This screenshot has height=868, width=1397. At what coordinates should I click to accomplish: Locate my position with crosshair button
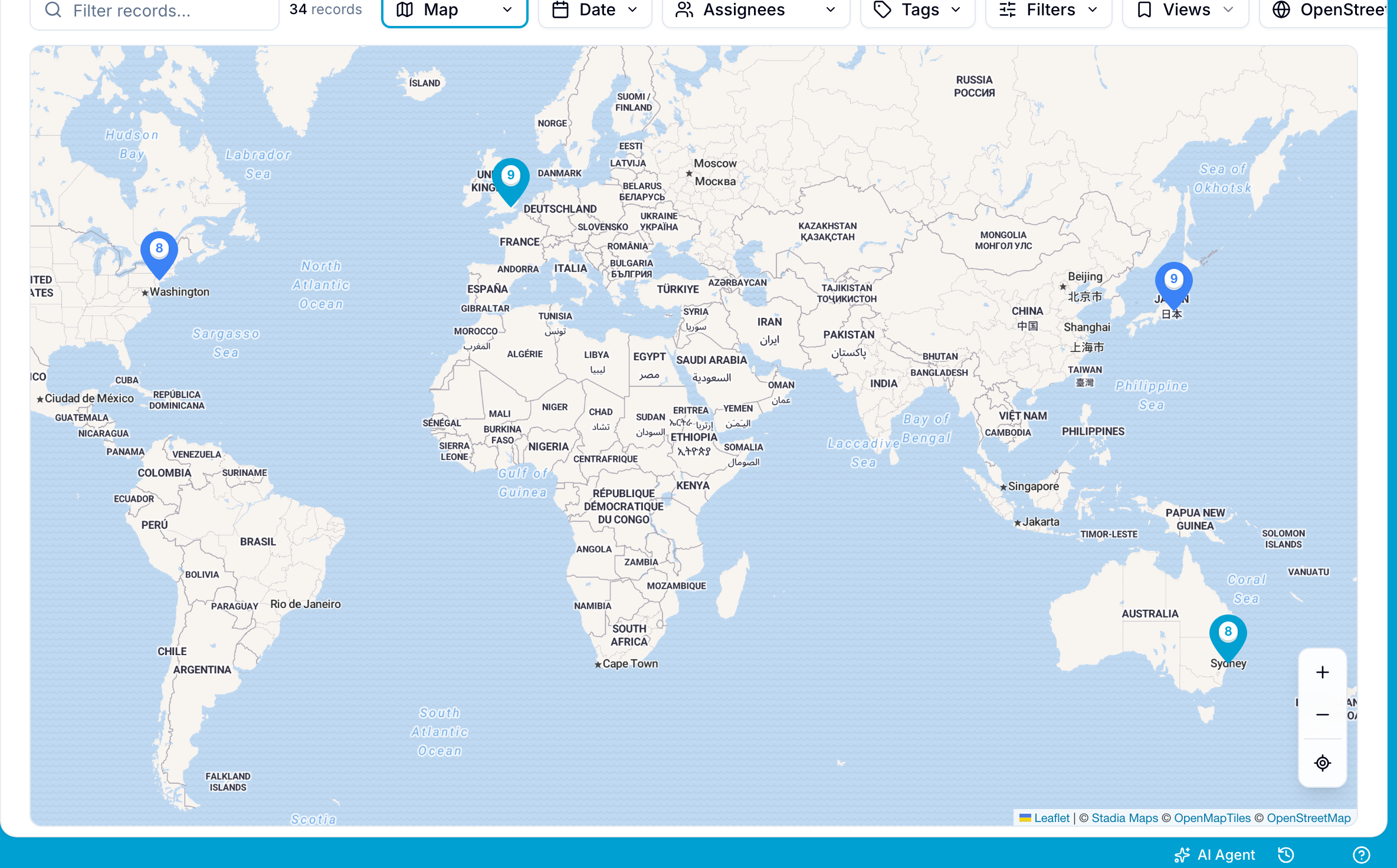pos(1323,763)
